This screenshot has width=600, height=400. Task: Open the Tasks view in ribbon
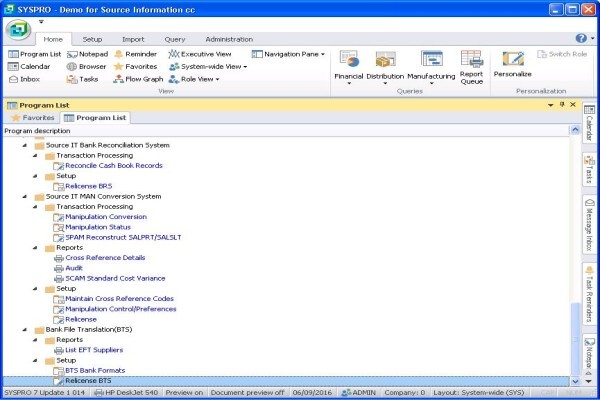tap(82, 79)
